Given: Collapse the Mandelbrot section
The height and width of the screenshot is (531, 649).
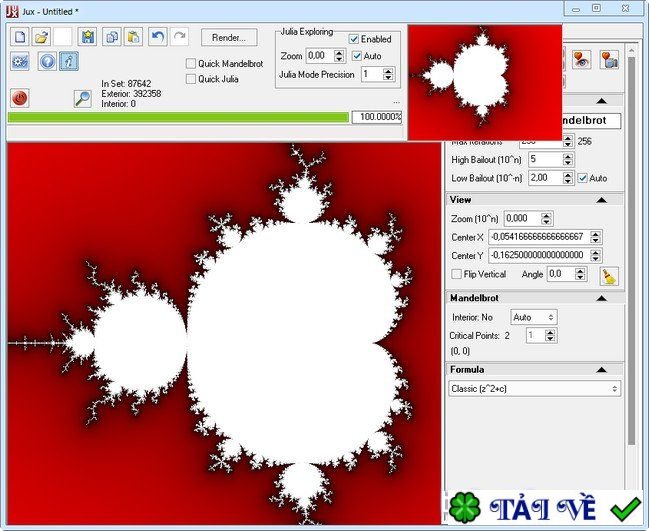Looking at the screenshot, I should pos(601,298).
